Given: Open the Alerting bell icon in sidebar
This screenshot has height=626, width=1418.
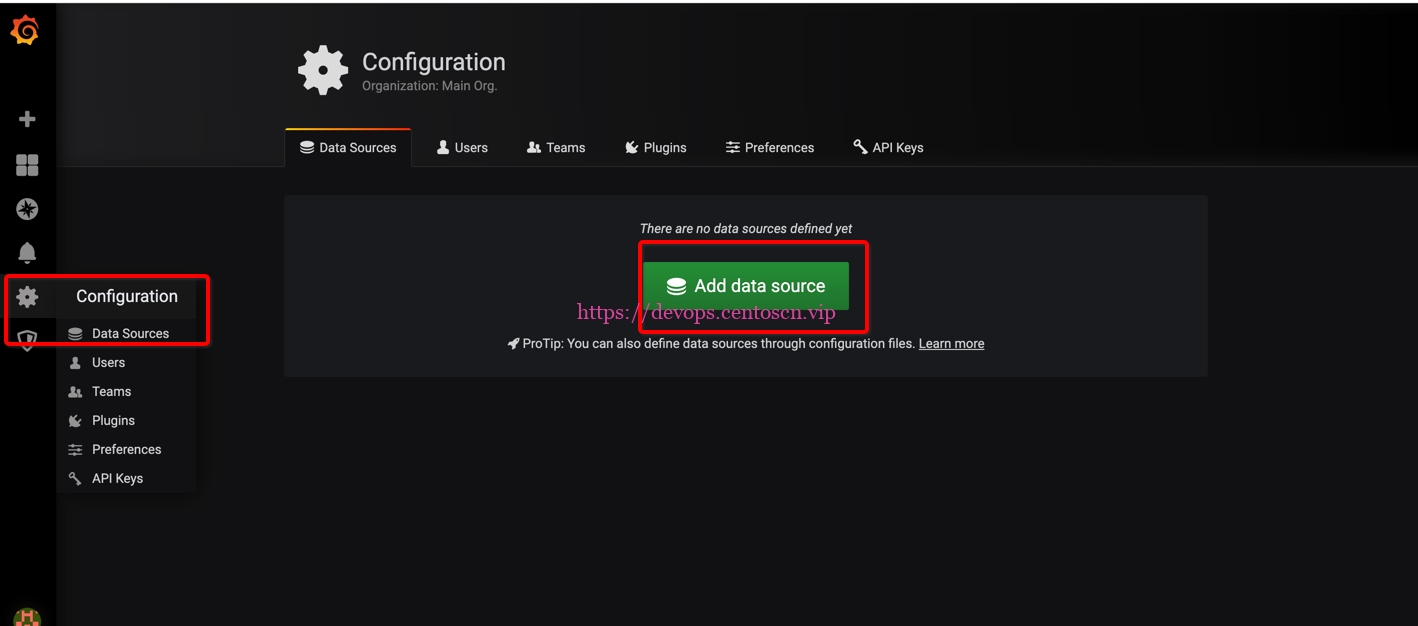Looking at the screenshot, I should coord(27,252).
